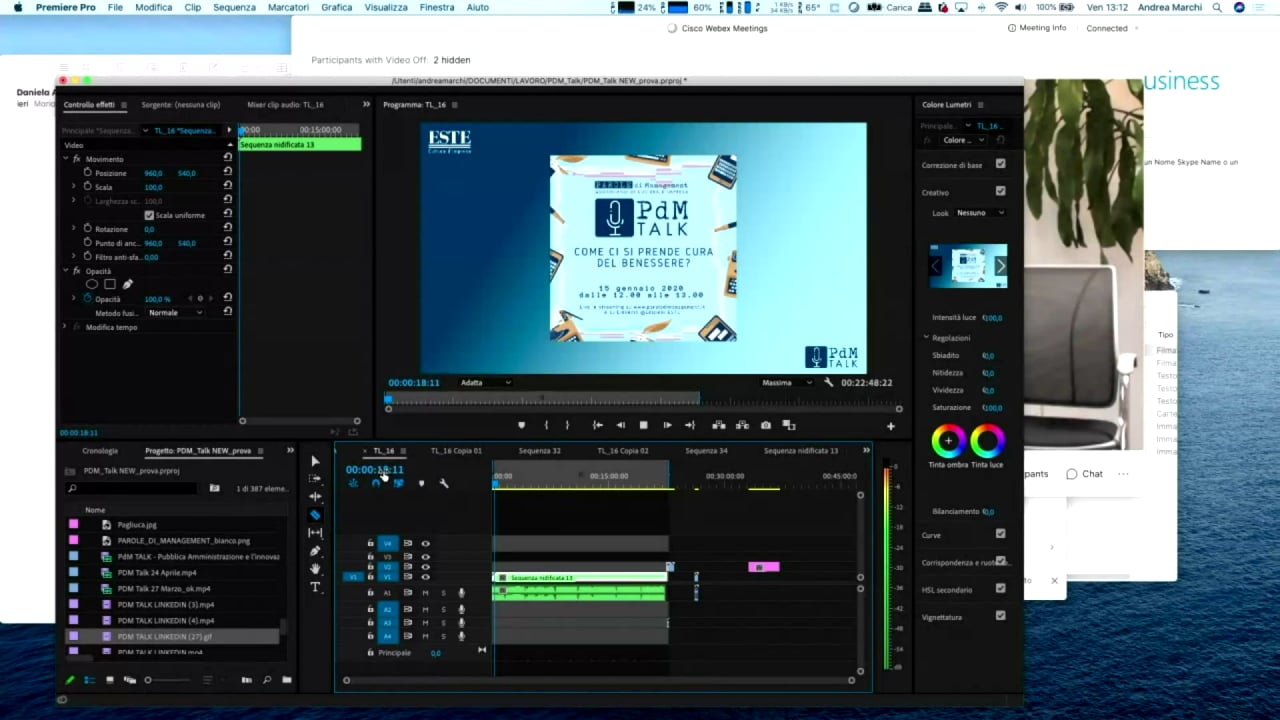
Task: Click Extract button in program monitor
Action: 742,425
